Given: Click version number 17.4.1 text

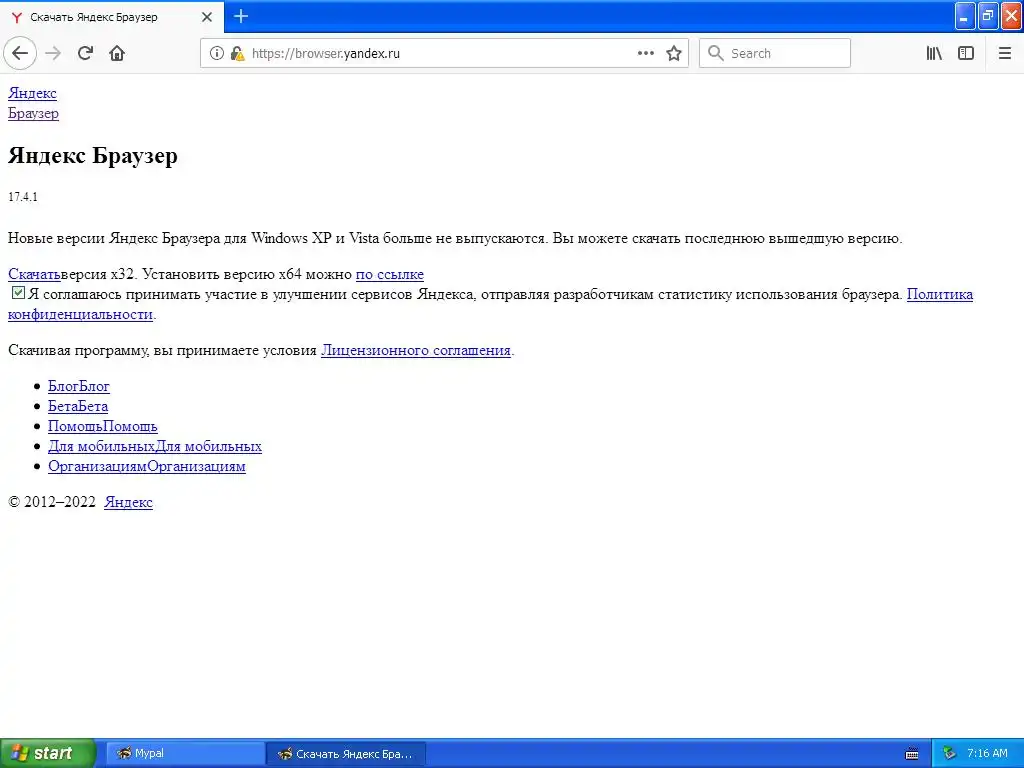Looking at the screenshot, I should (23, 197).
